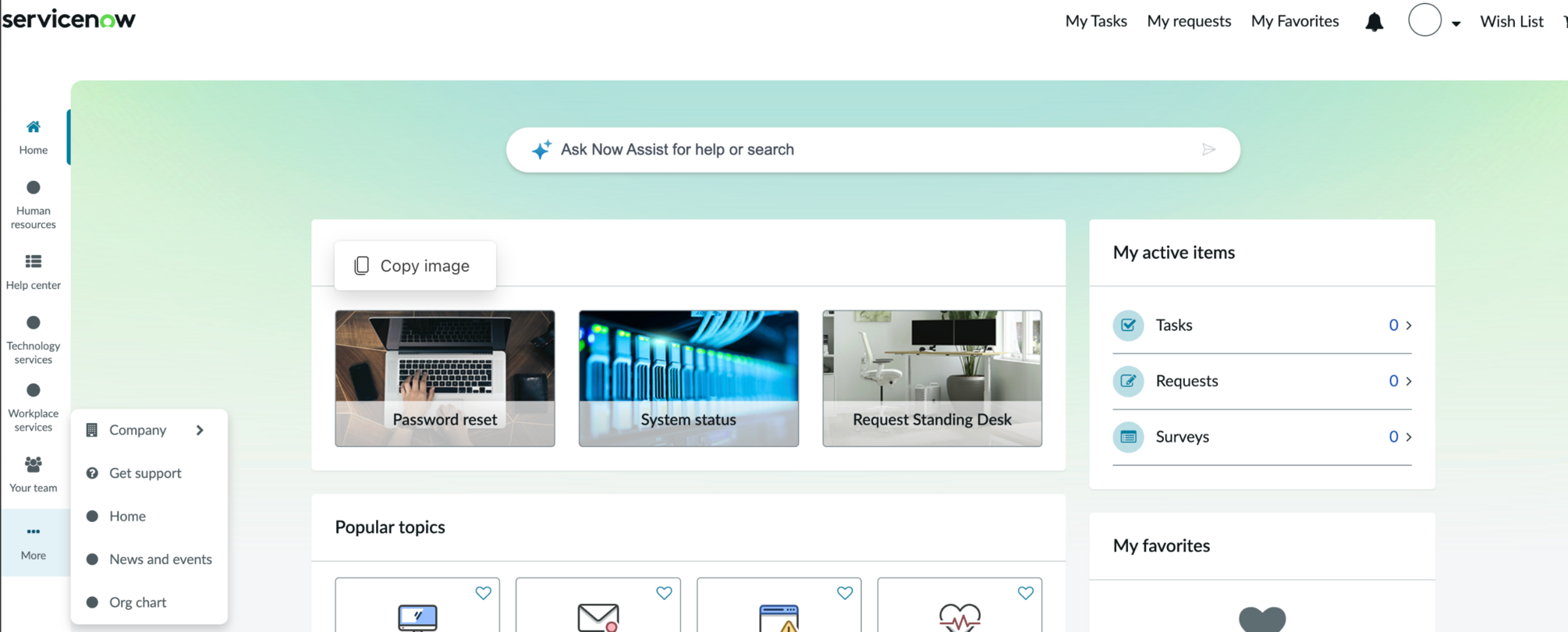
Task: Favorite the popular topic with heartbeat icon
Action: pyautogui.click(x=1026, y=593)
